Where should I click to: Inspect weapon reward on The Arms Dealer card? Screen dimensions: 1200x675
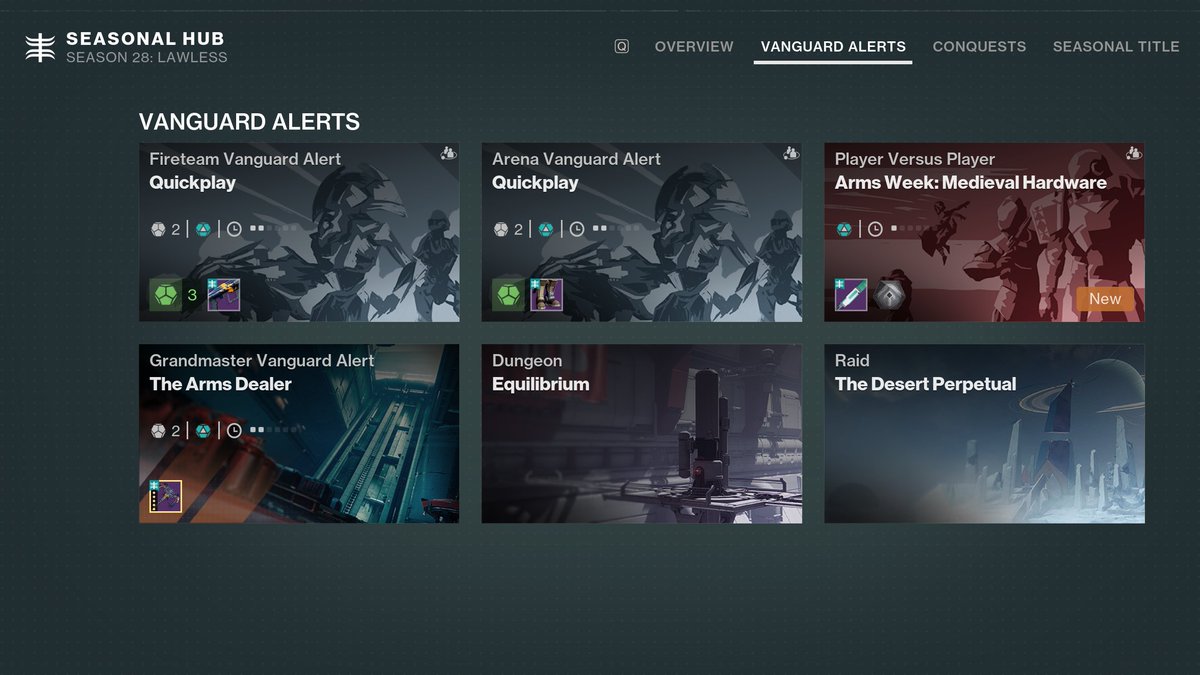[165, 497]
